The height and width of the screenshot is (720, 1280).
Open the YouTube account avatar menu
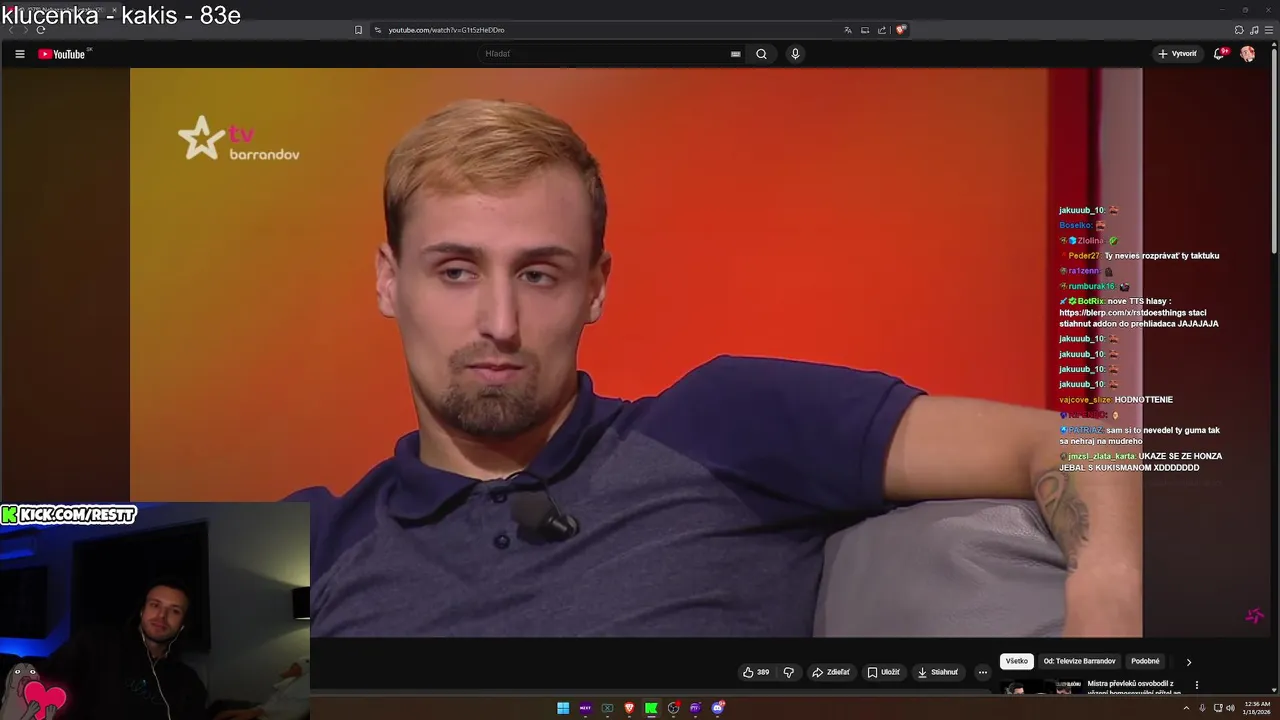pos(1248,54)
